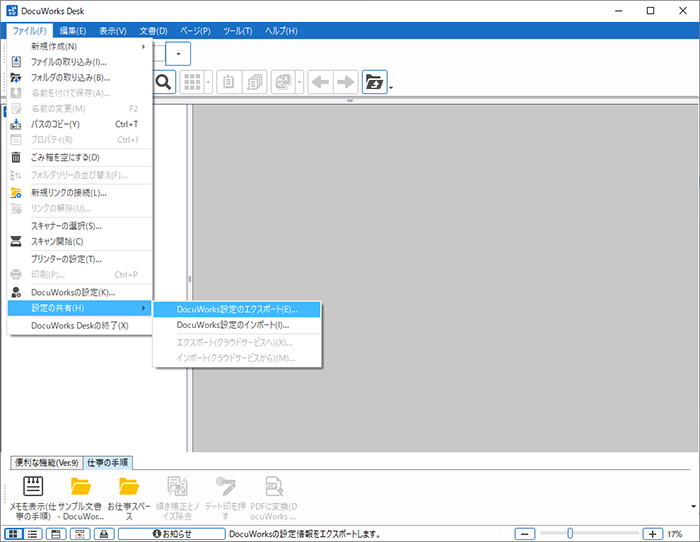Click the forward arrow toolbar button
This screenshot has width=700, height=542.
coord(346,82)
